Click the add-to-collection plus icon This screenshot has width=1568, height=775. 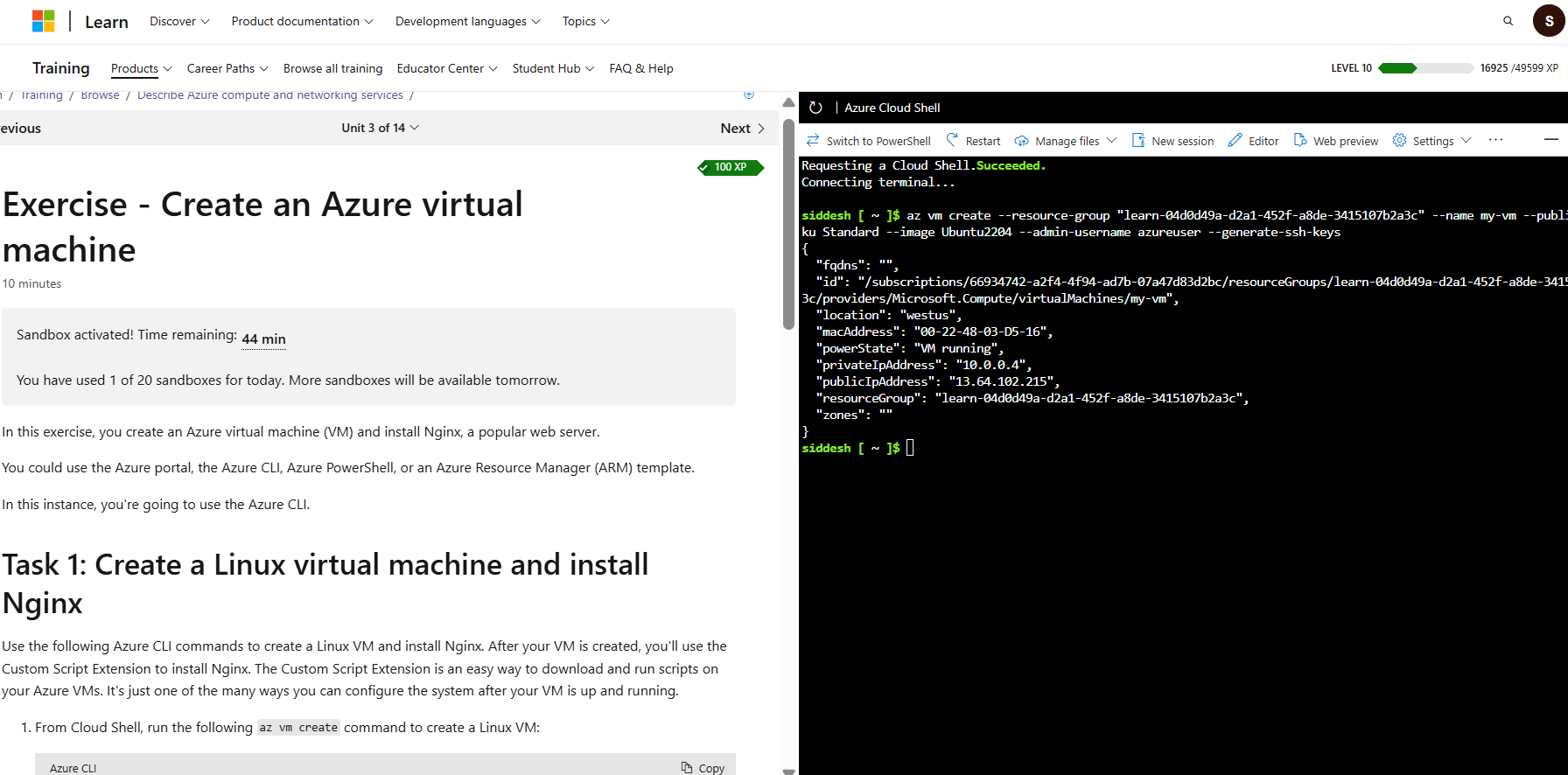pos(749,94)
